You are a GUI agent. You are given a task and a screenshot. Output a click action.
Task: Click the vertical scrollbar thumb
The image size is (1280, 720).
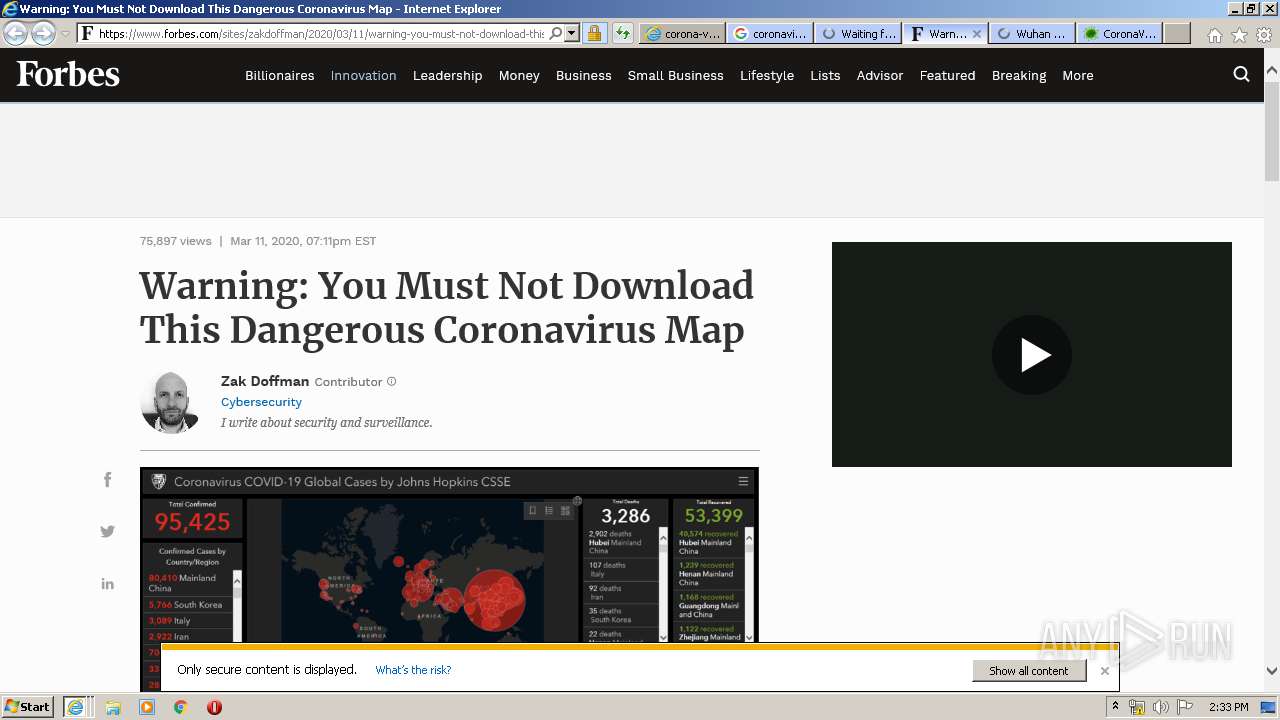click(1272, 132)
